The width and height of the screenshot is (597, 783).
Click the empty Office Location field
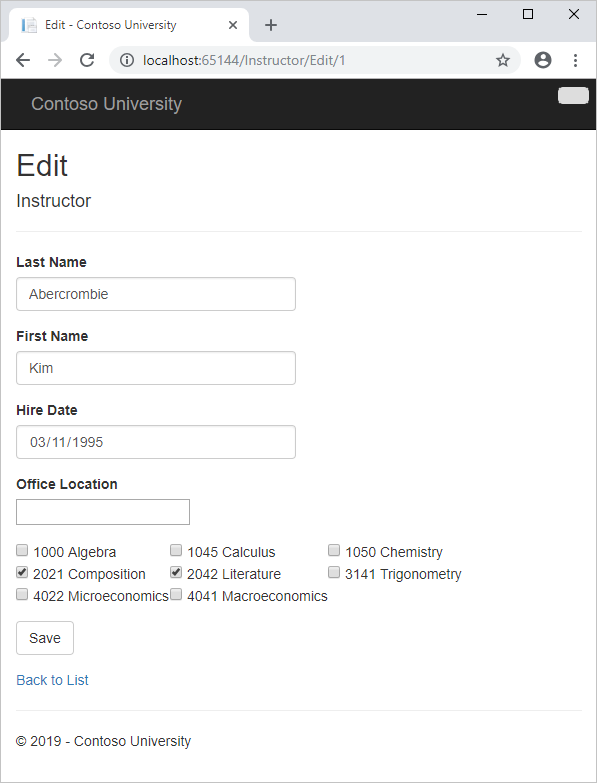click(103, 512)
